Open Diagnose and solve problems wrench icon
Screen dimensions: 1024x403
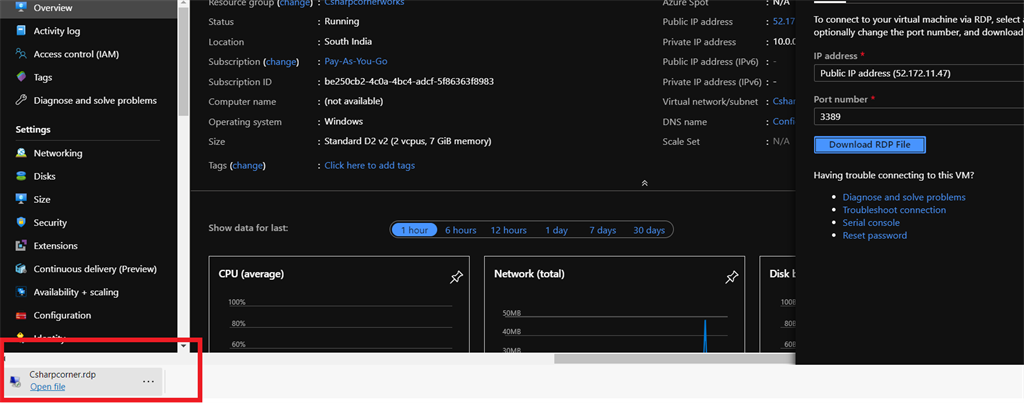(x=22, y=101)
